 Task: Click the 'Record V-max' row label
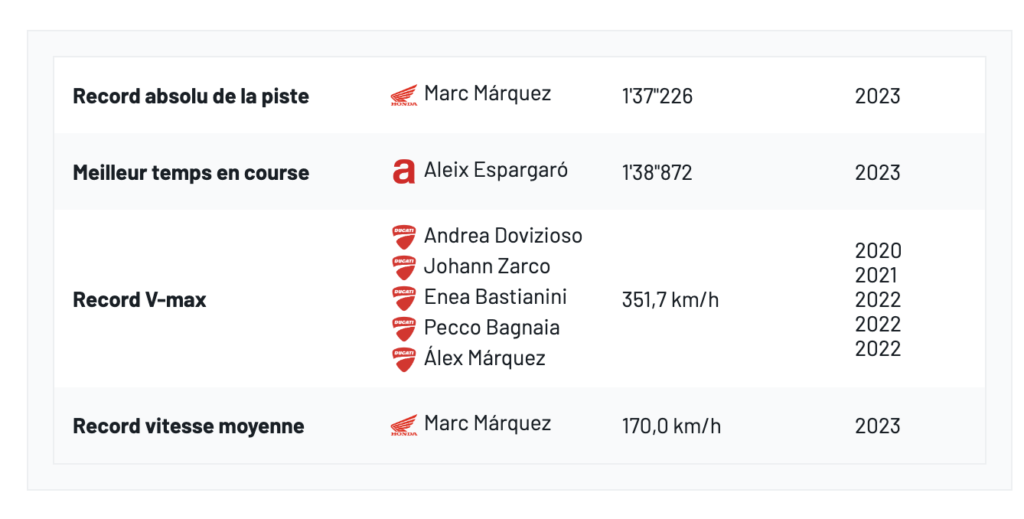pyautogui.click(x=140, y=299)
